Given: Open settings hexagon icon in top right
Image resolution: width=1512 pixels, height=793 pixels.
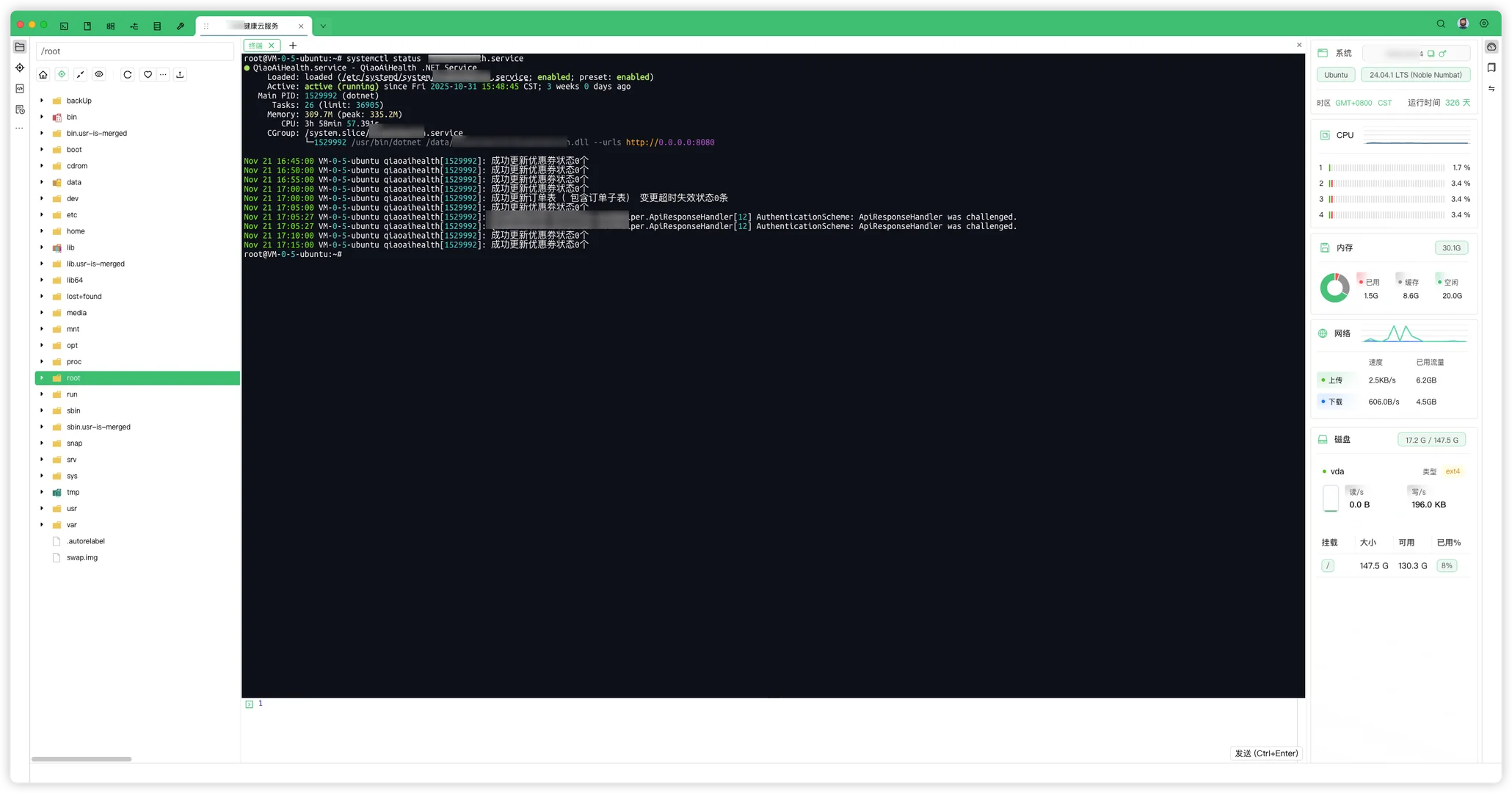Looking at the screenshot, I should click(1484, 24).
